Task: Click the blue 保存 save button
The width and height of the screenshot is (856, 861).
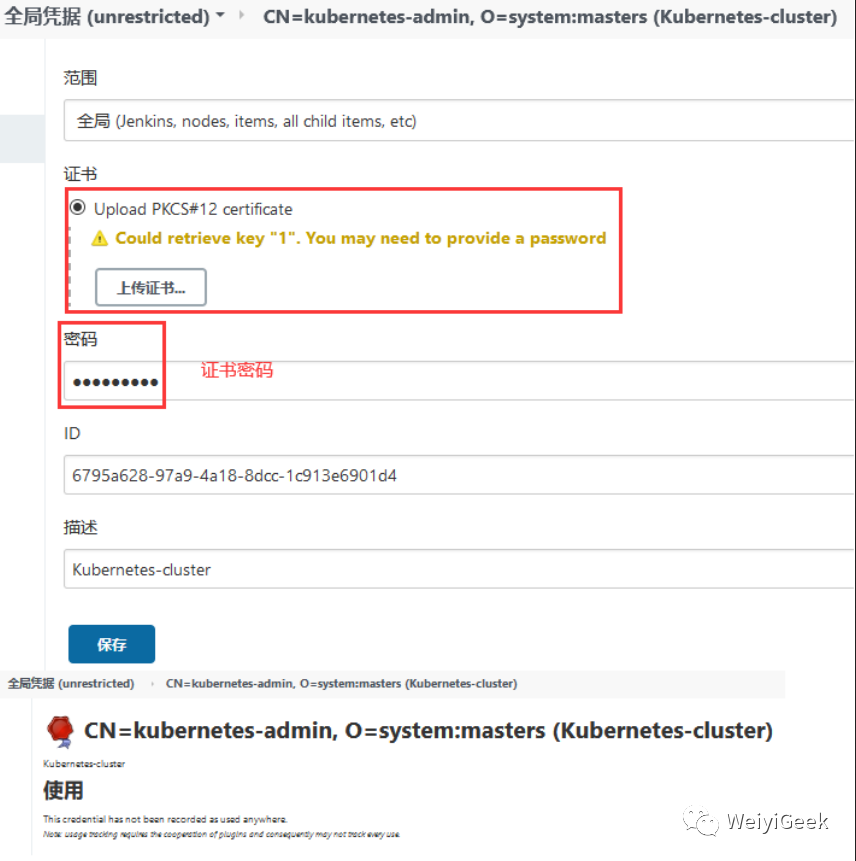Action: coord(111,644)
